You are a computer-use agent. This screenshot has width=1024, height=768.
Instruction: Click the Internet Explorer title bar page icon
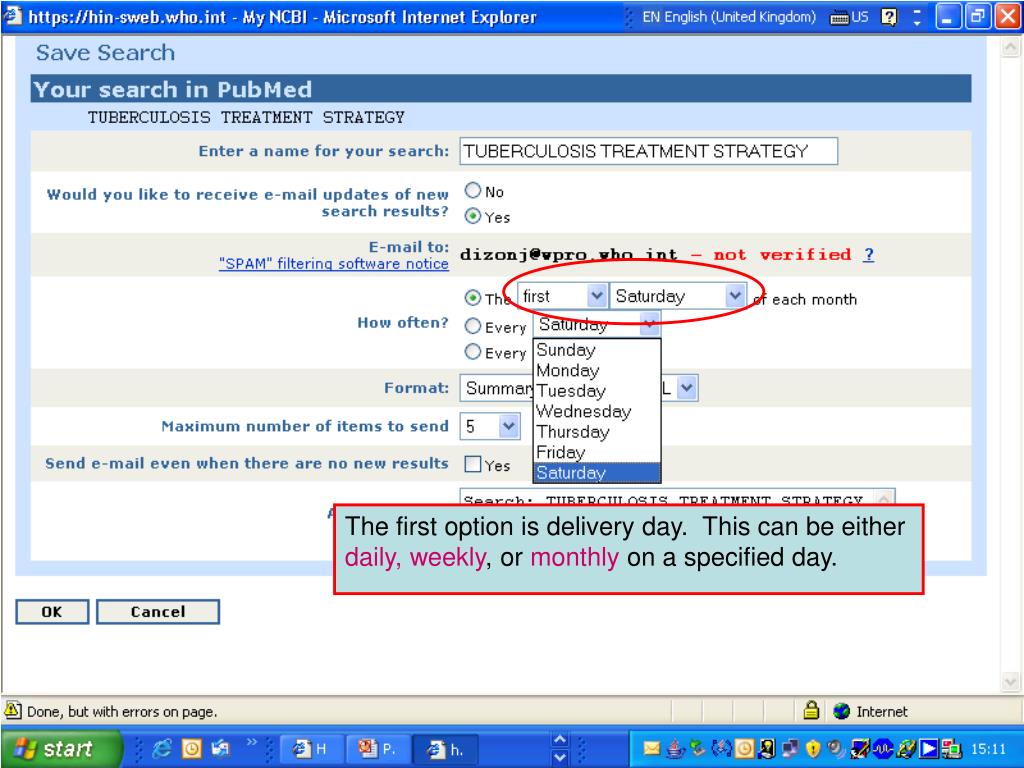(12, 16)
